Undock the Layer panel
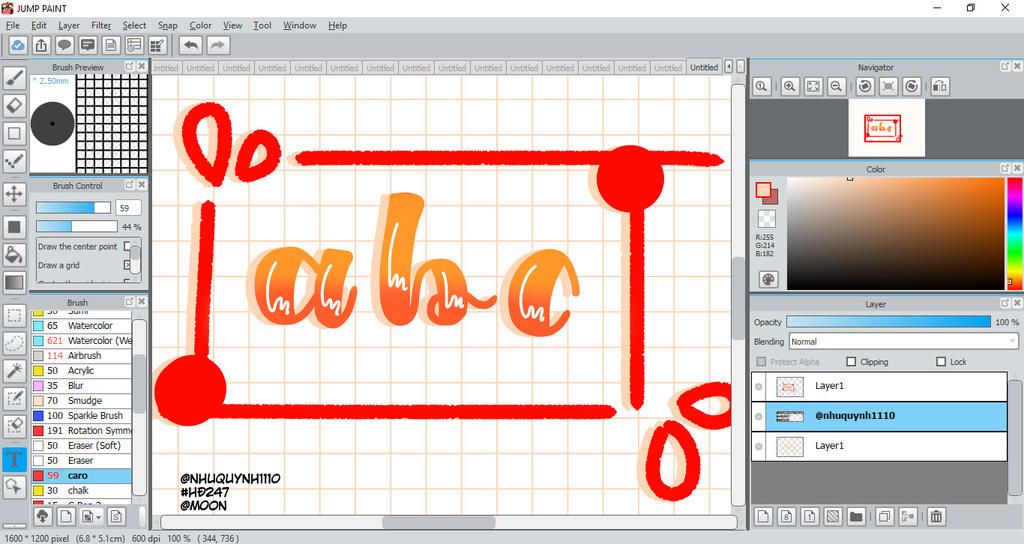This screenshot has width=1024, height=544. pos(1005,304)
